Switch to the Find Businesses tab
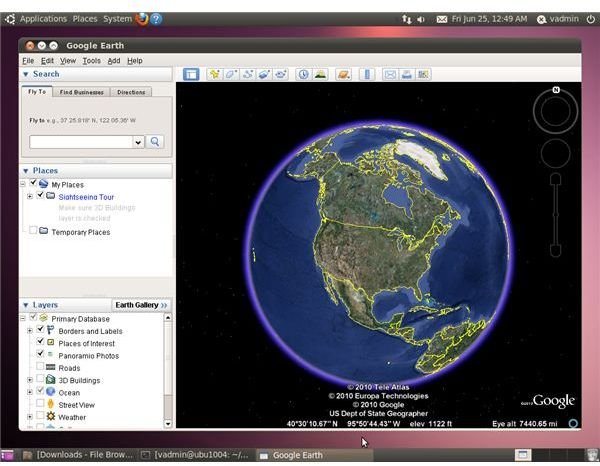 coord(82,92)
